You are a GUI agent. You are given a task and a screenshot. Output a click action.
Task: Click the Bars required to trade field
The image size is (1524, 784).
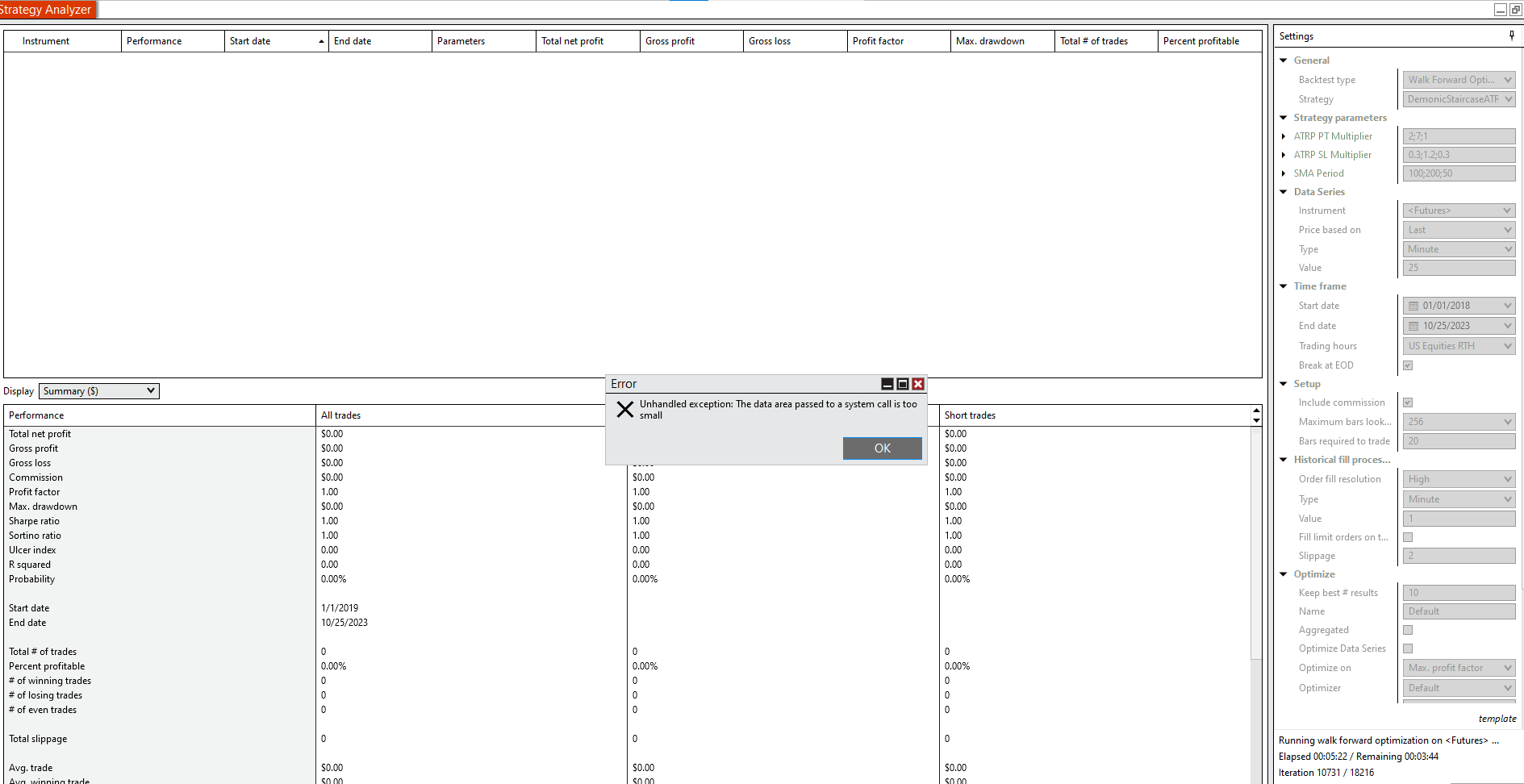[1459, 441]
